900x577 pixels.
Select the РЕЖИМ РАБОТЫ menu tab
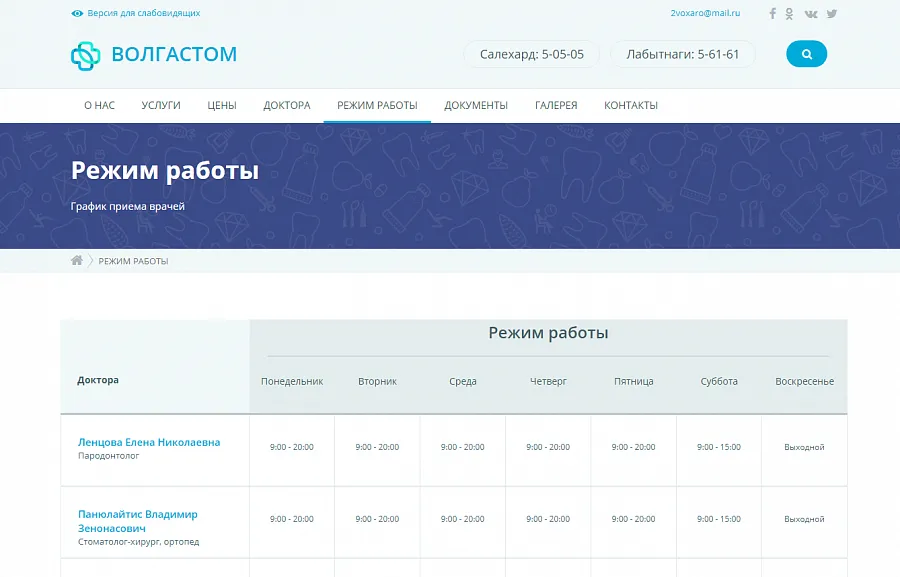pyautogui.click(x=377, y=106)
